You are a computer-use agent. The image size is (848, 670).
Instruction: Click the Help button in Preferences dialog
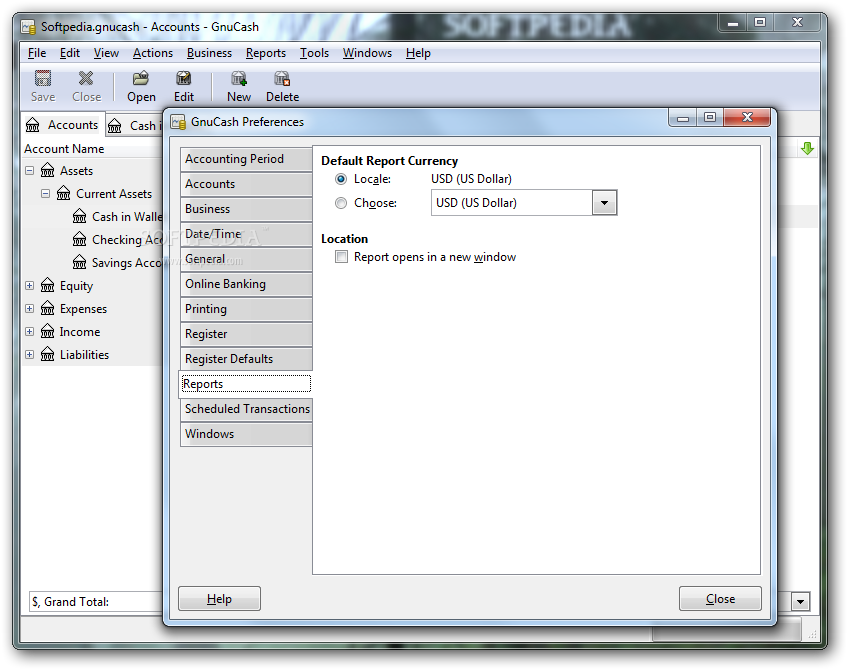click(x=219, y=599)
